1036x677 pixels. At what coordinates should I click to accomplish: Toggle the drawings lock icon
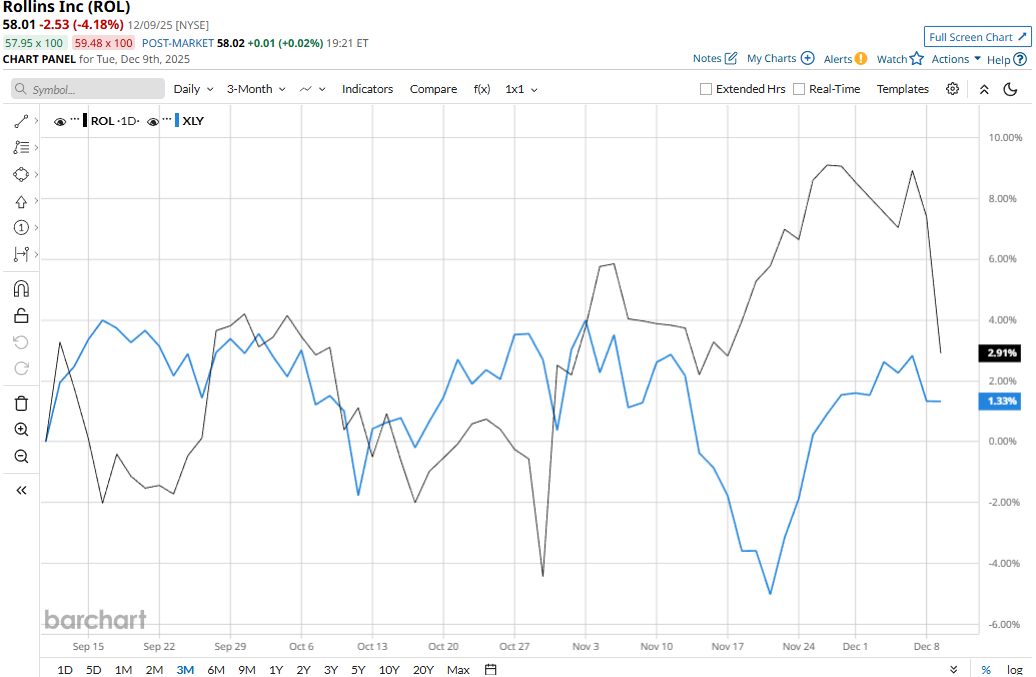pyautogui.click(x=21, y=316)
